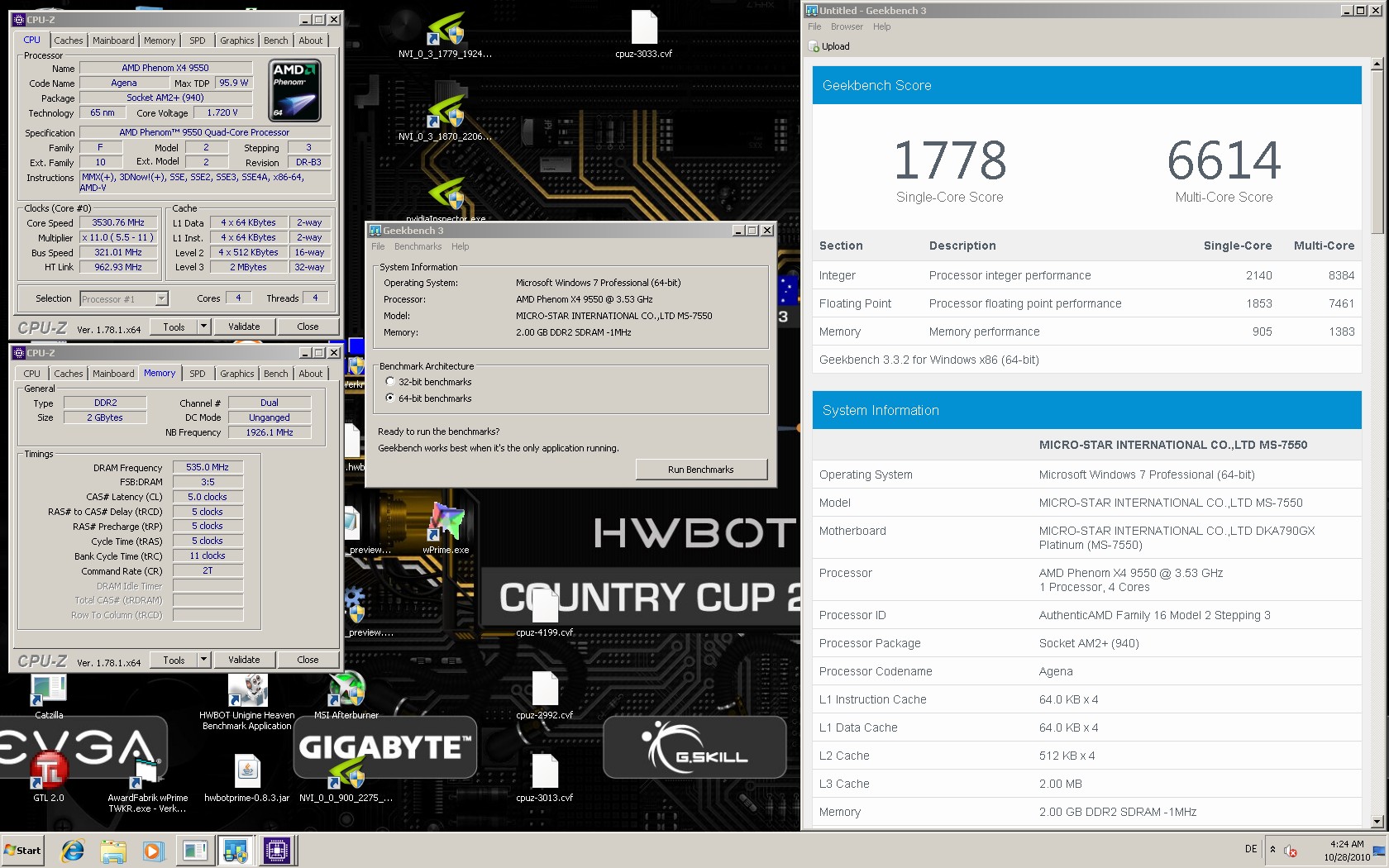Click Close button in upper CPU-Z window
Image resolution: width=1389 pixels, height=868 pixels.
(308, 327)
